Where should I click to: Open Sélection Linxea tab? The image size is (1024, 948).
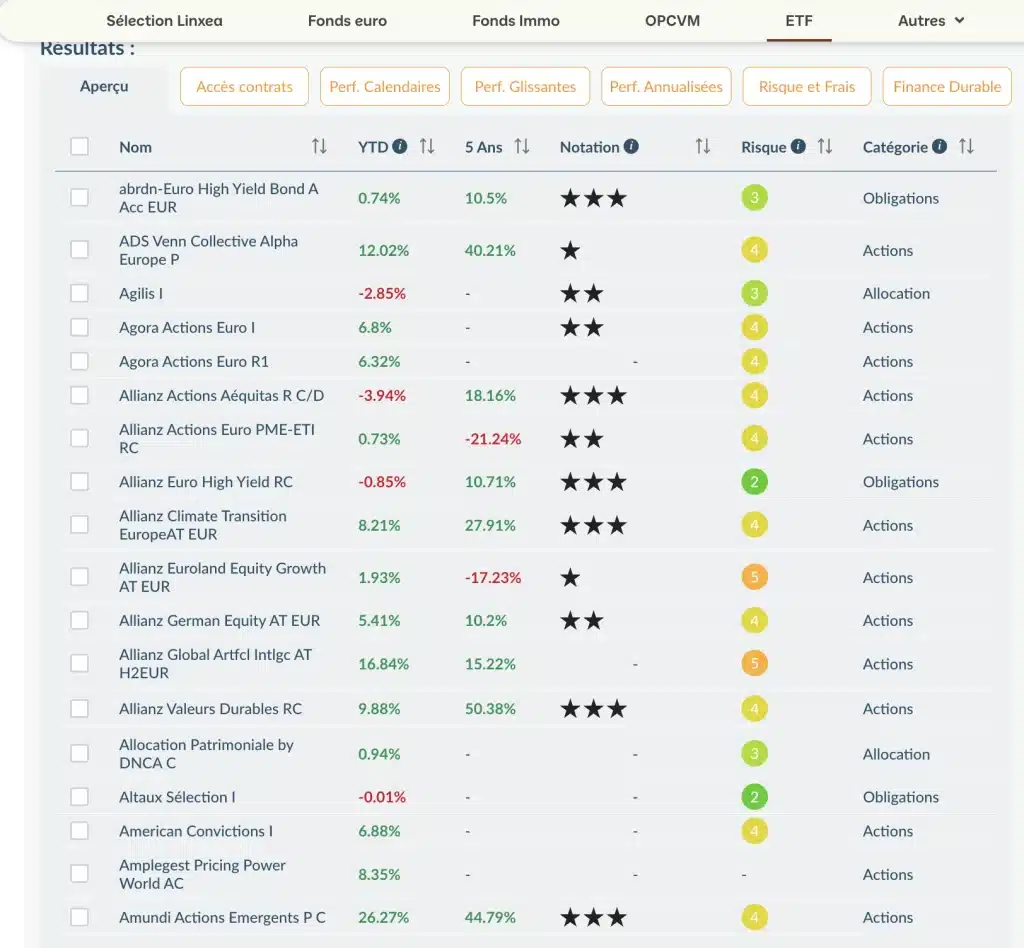click(x=165, y=21)
